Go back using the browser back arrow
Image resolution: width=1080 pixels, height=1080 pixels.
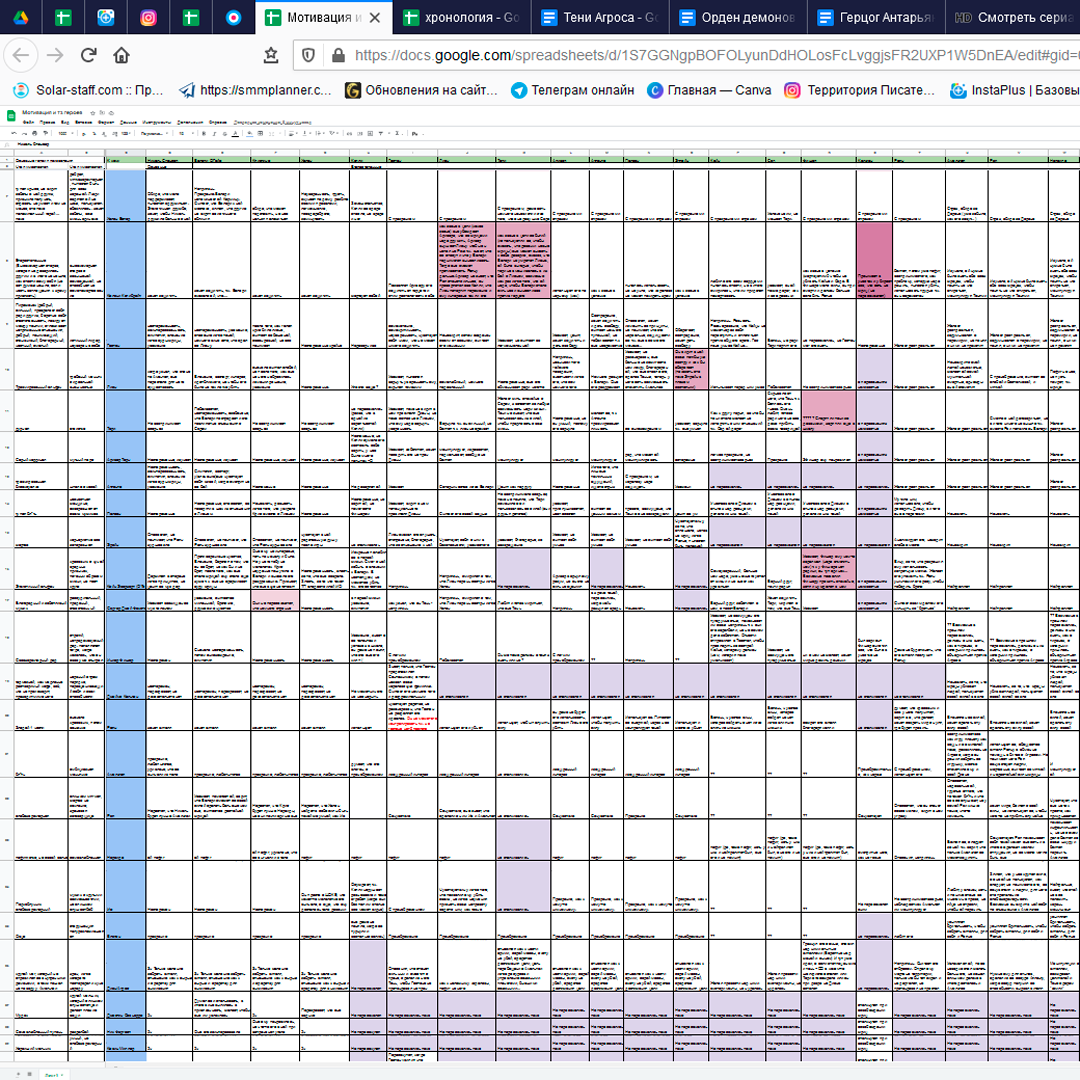(22, 56)
